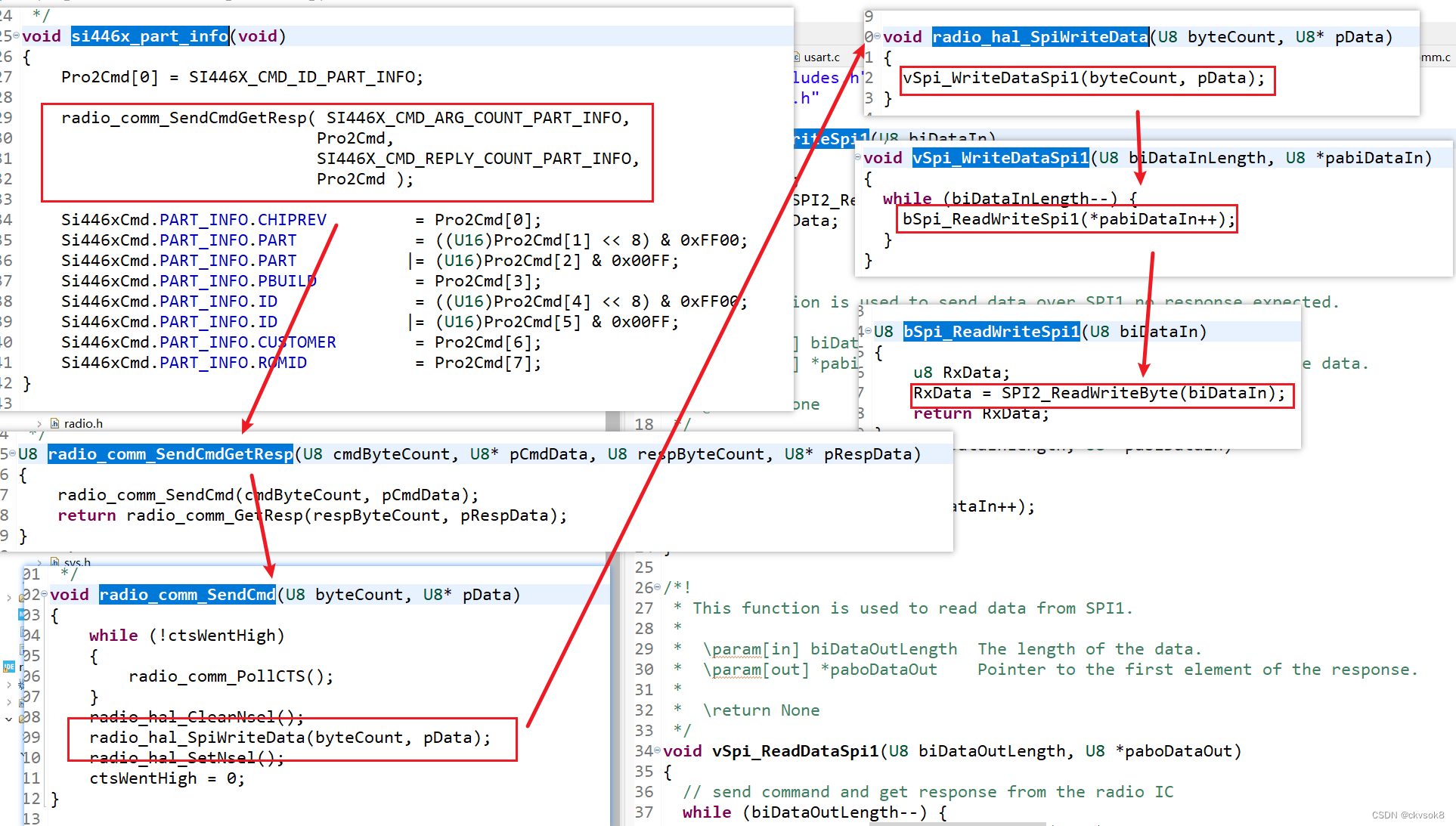
Task: Select highlighted bSpi_ReadWriteSpi1 function name
Action: (x=992, y=331)
